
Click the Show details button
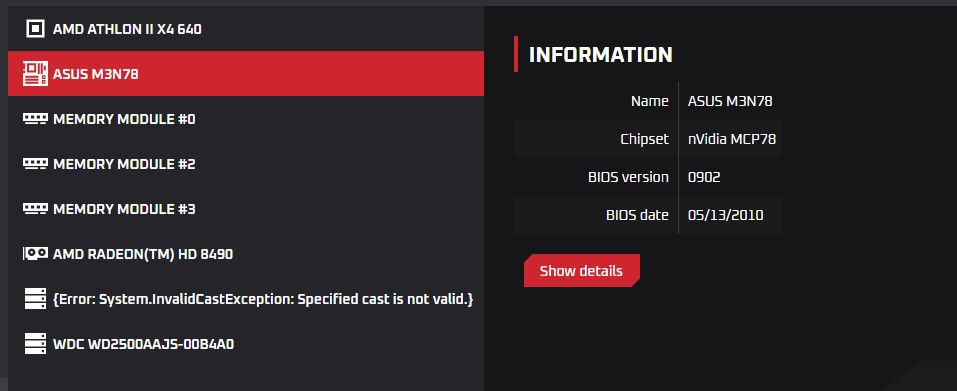(582, 271)
